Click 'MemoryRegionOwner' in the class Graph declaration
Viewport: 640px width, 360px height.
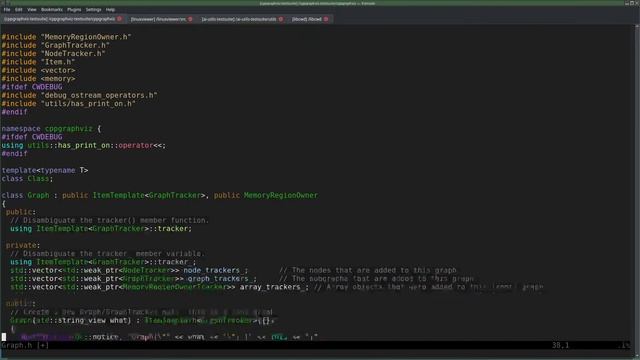click(280, 196)
